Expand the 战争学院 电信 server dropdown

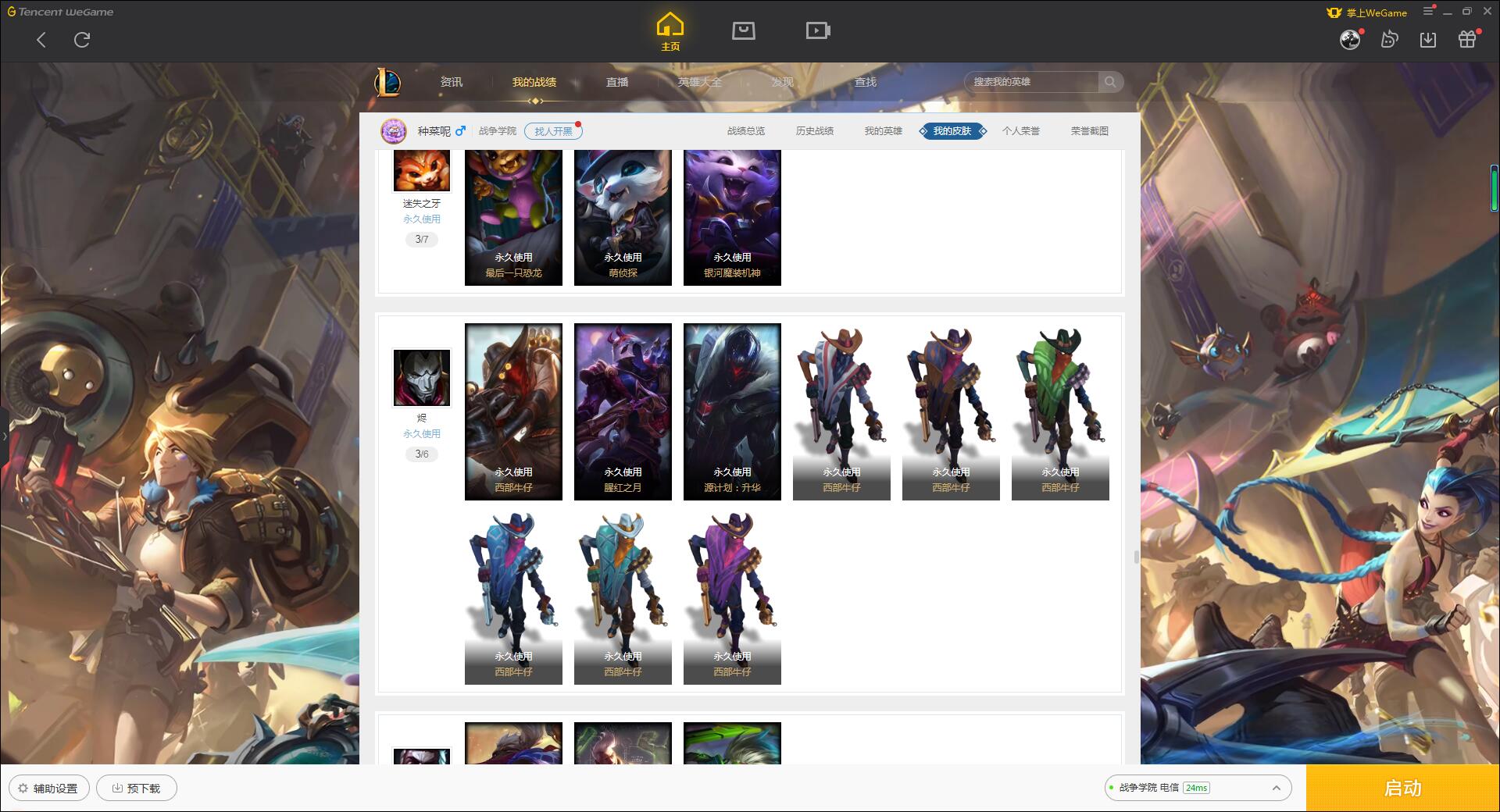click(1197, 788)
